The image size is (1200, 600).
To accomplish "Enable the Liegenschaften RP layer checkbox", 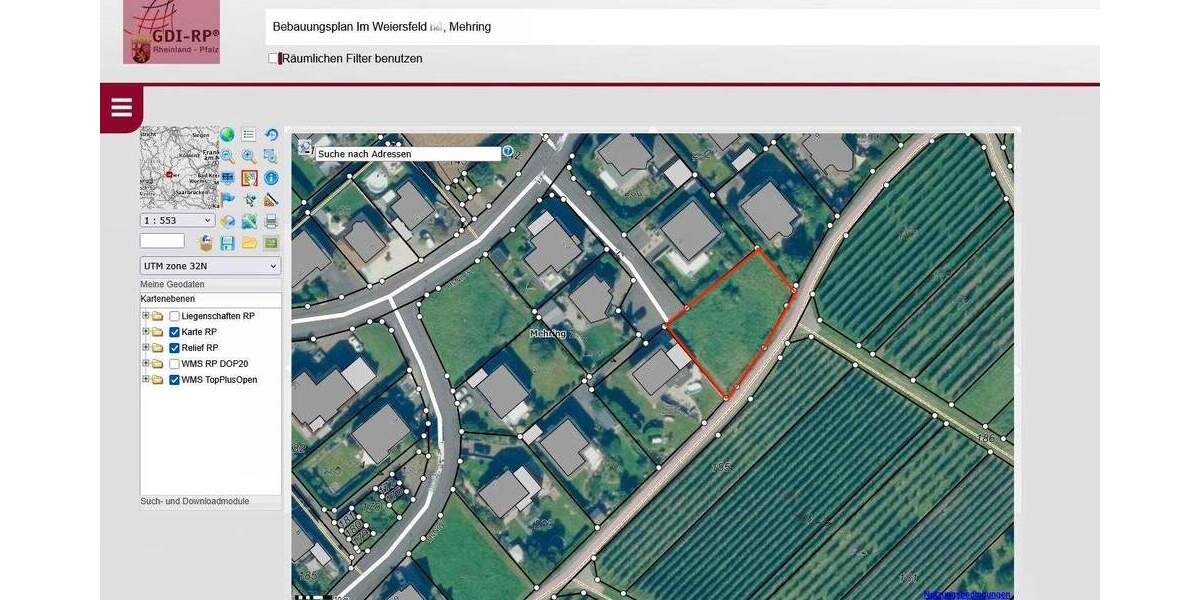I will point(175,316).
